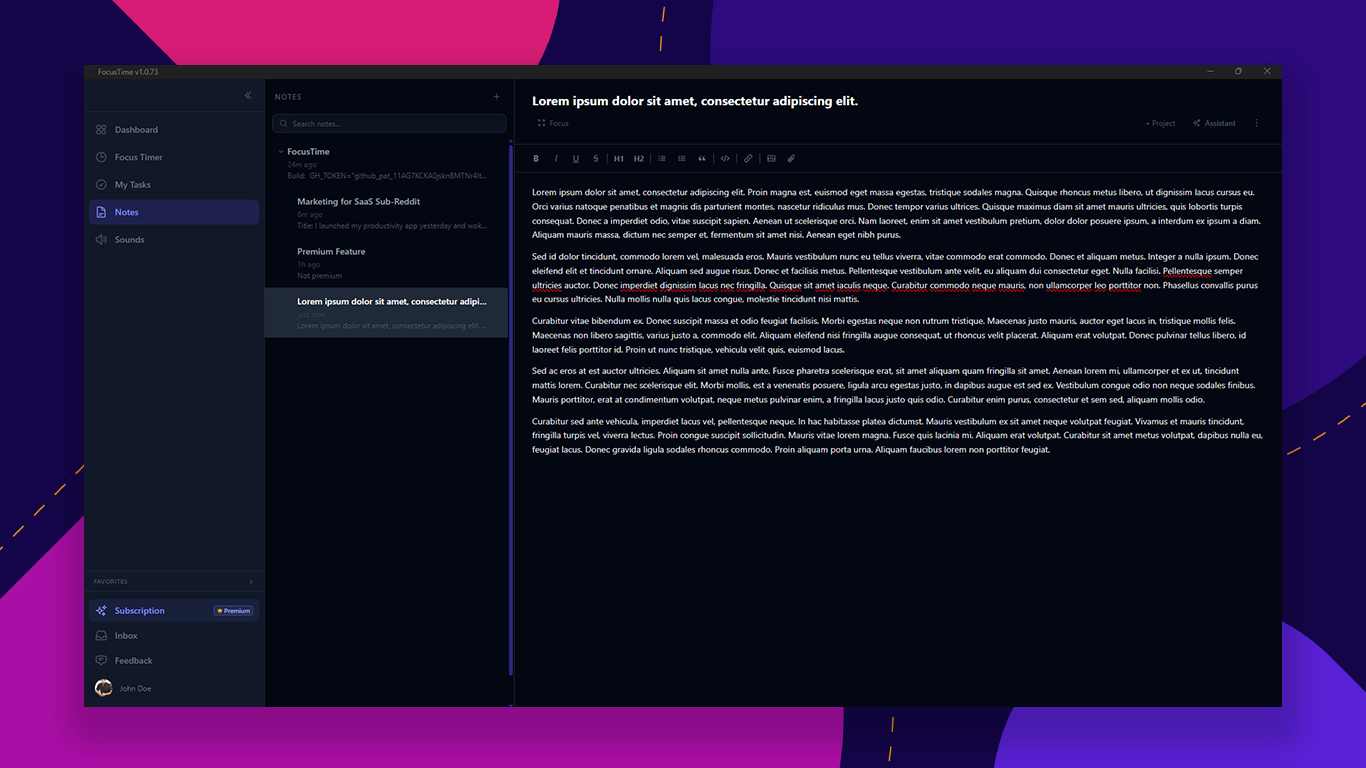Click the 'Not premium' preview text
This screenshot has height=768, width=1366.
tap(319, 276)
